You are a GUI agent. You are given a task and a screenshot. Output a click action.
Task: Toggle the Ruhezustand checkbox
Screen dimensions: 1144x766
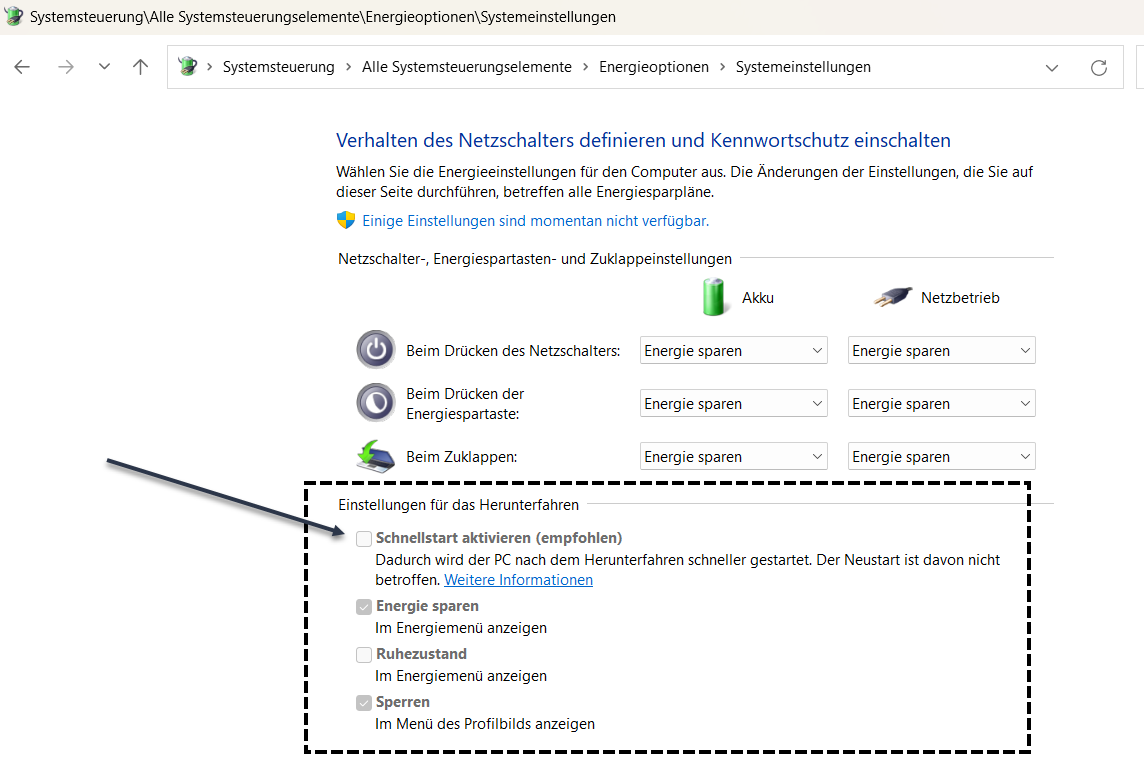click(x=364, y=655)
